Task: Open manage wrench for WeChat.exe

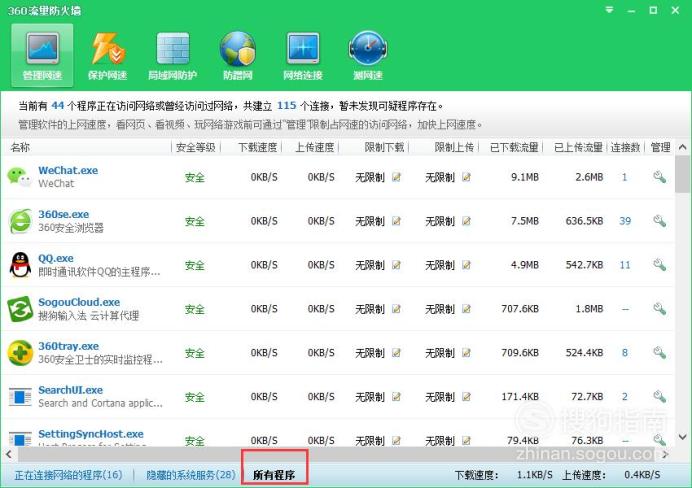Action: pos(659,177)
